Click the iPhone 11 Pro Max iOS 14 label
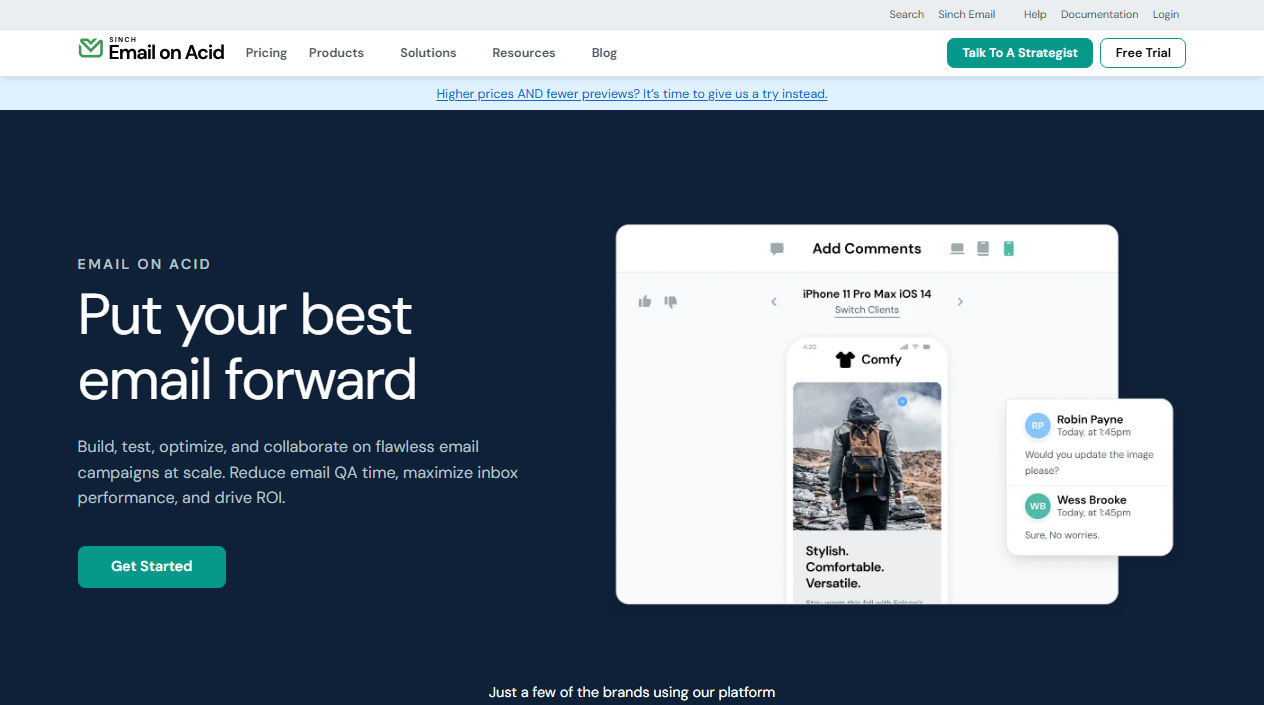Viewport: 1264px width, 705px height. [x=867, y=294]
